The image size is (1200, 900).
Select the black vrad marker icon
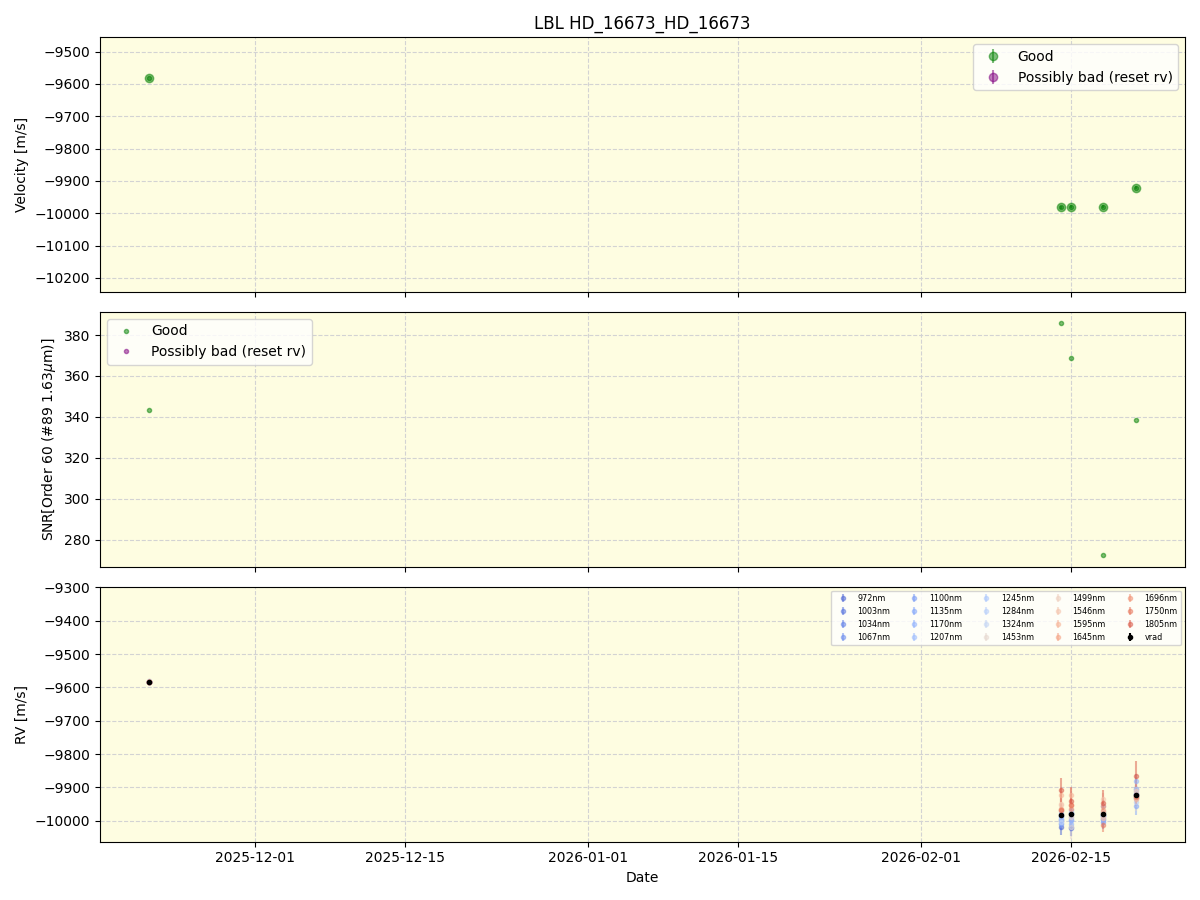tap(1128, 636)
